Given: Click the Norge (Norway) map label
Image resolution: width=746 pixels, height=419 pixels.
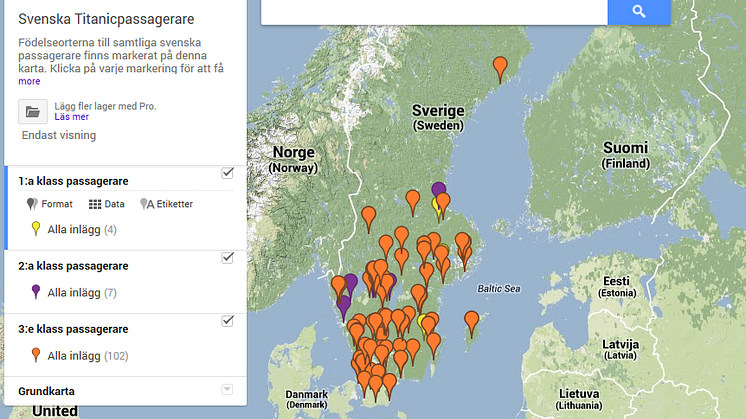Looking at the screenshot, I should tap(294, 159).
